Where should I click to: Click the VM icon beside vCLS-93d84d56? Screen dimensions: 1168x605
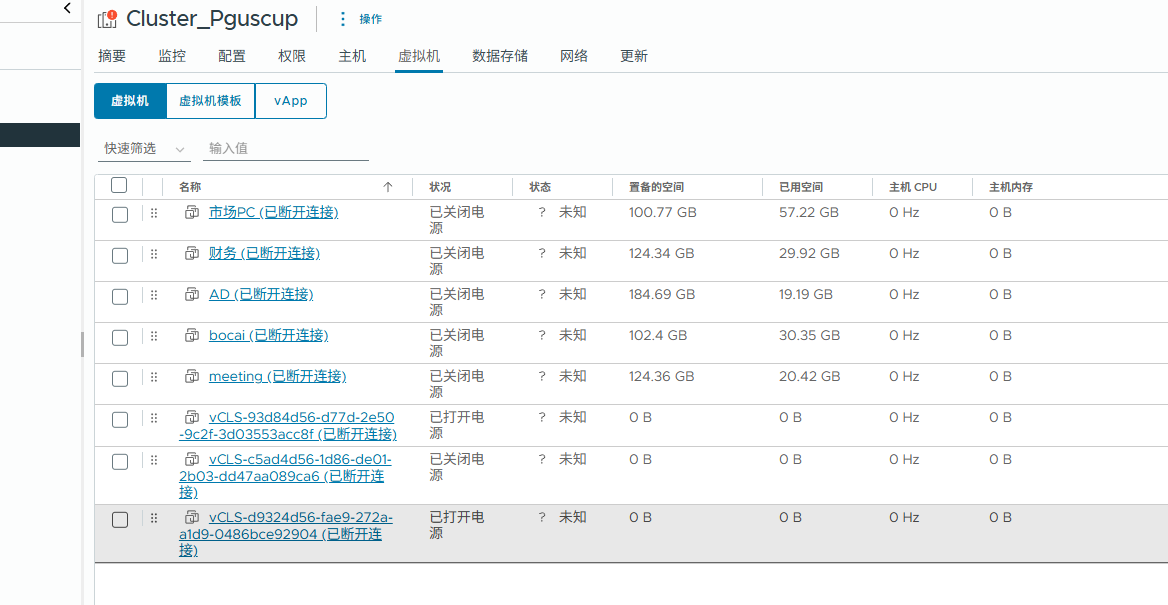(192, 417)
